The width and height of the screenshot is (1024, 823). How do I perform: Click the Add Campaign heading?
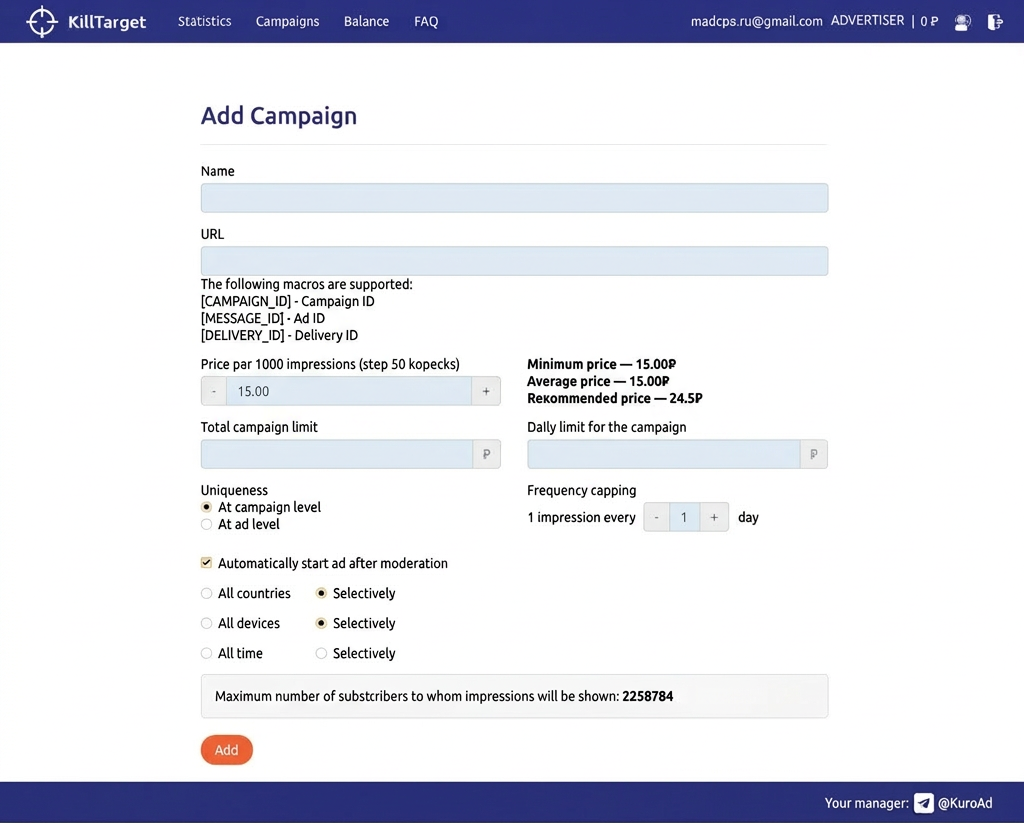tap(279, 116)
